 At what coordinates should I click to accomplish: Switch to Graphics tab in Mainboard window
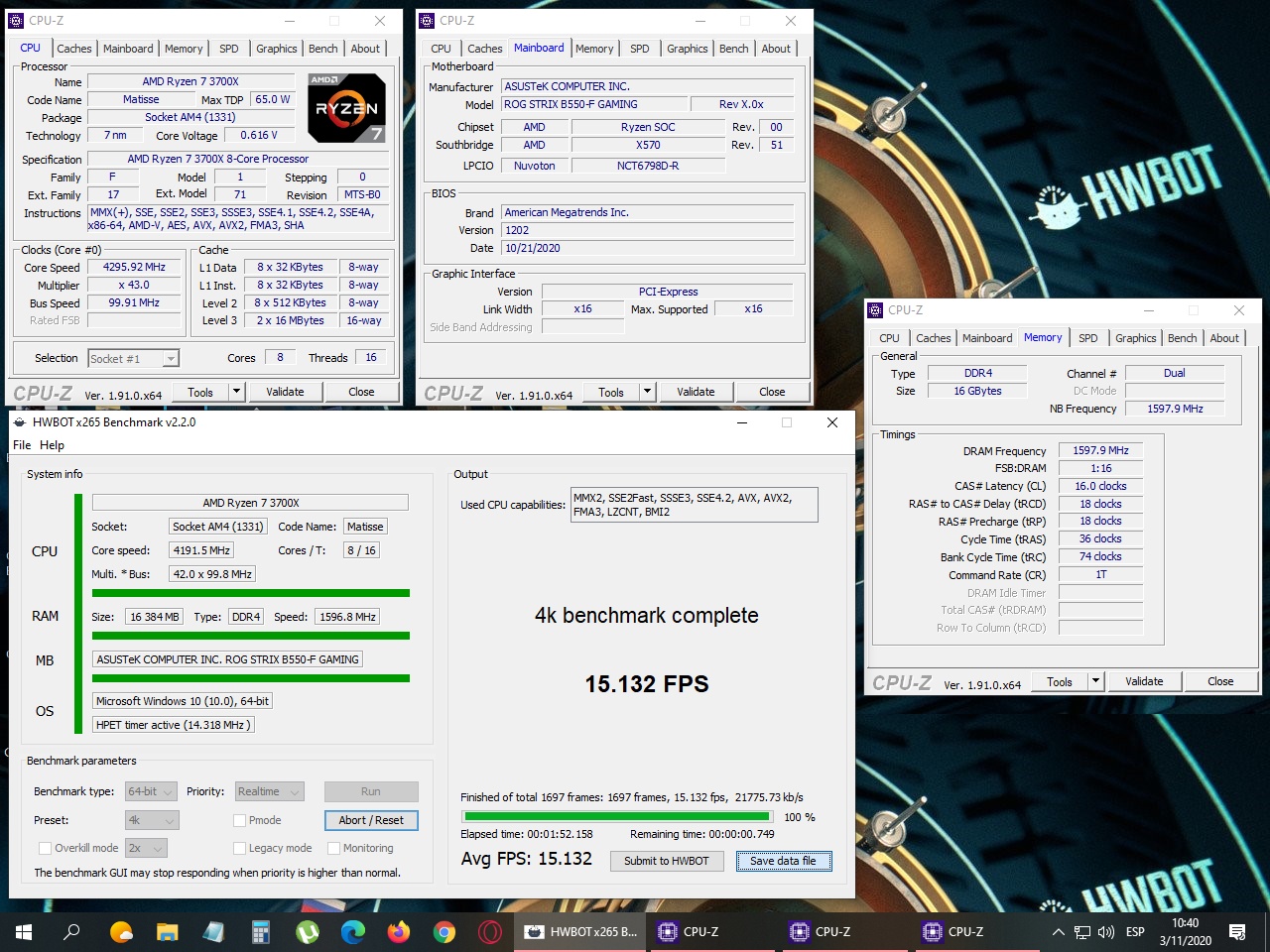(687, 49)
